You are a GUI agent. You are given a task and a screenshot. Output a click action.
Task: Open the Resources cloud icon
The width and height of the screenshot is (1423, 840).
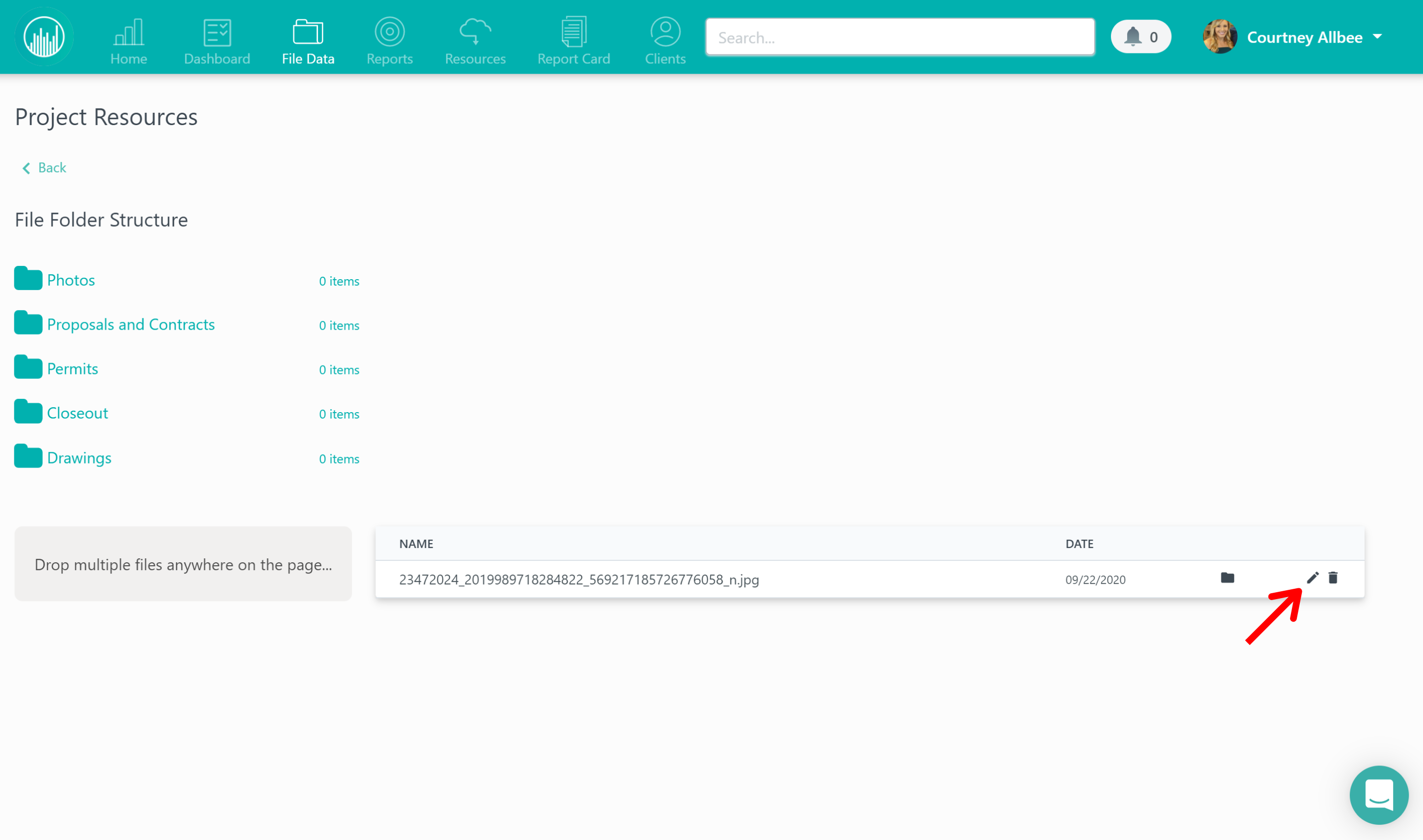click(475, 32)
